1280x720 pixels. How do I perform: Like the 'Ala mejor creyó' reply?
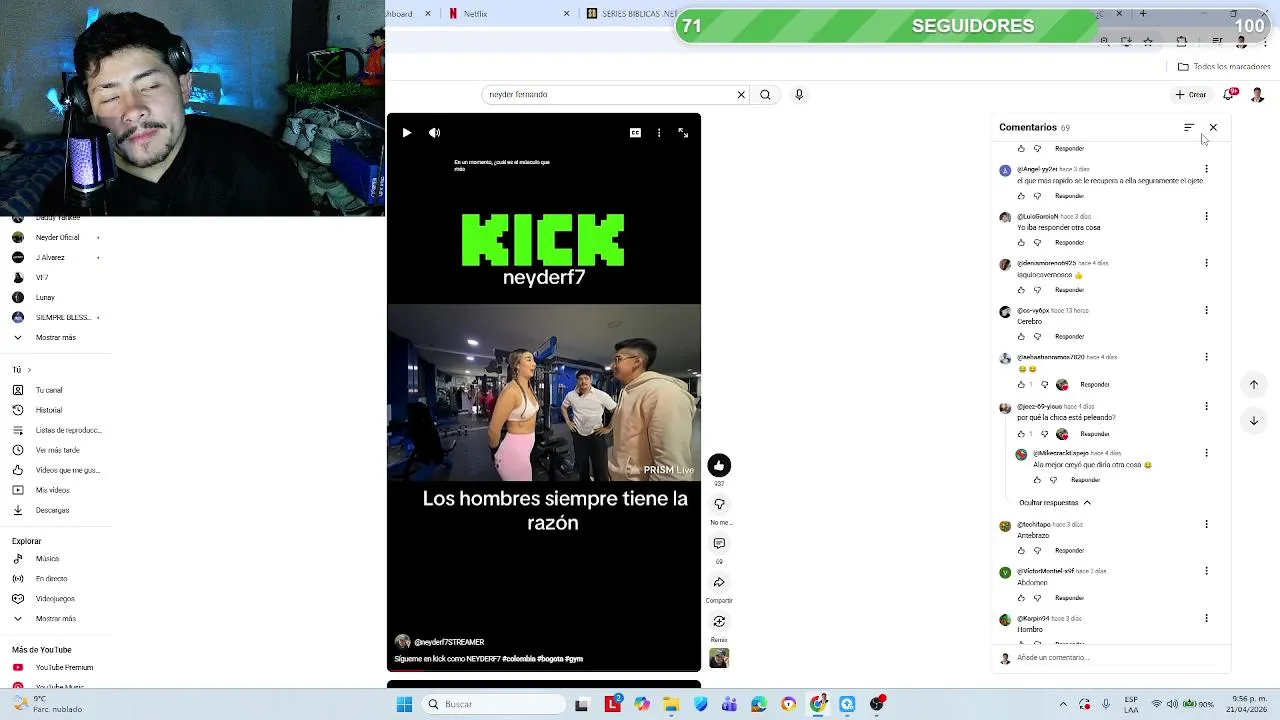pos(1037,480)
